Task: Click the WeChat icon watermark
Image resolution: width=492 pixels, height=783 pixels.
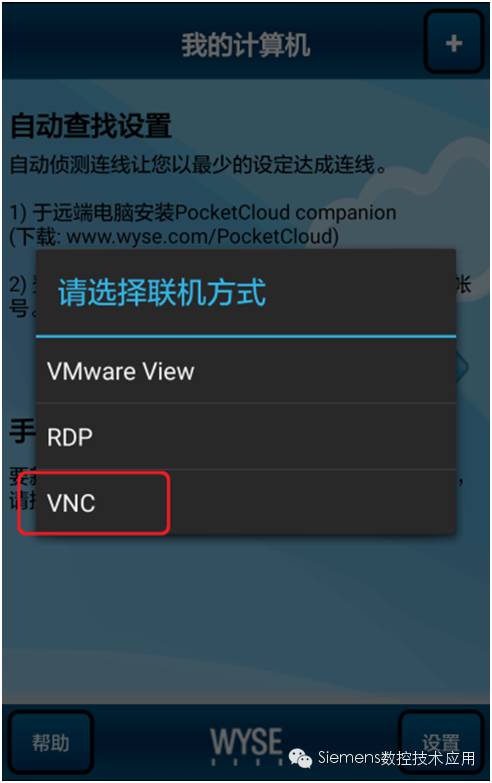Action: (300, 758)
